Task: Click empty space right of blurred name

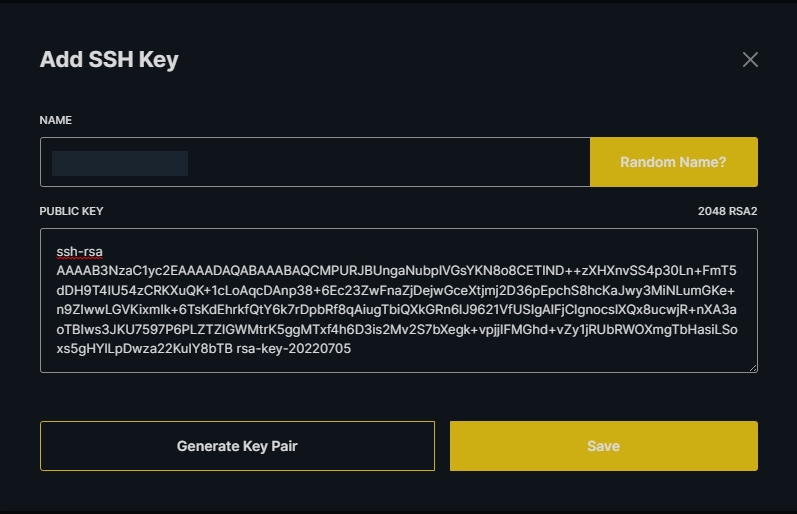Action: (x=390, y=163)
